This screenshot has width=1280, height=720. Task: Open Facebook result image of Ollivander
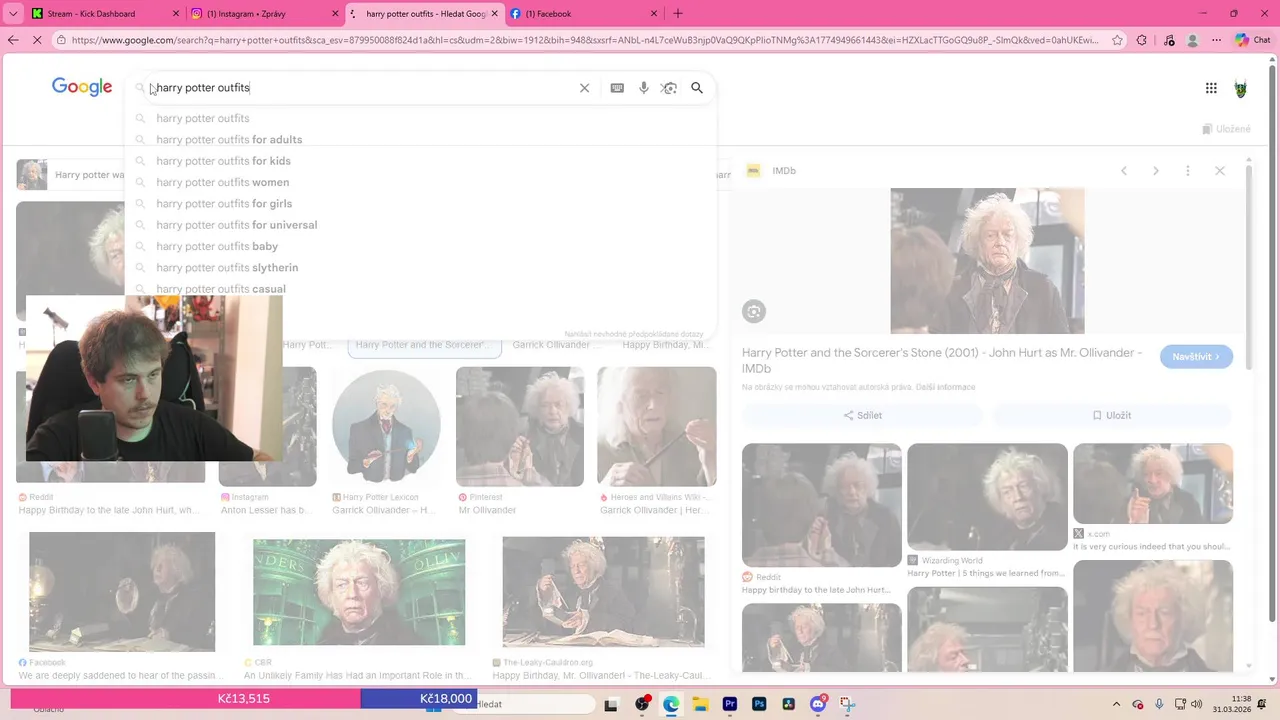pos(122,592)
